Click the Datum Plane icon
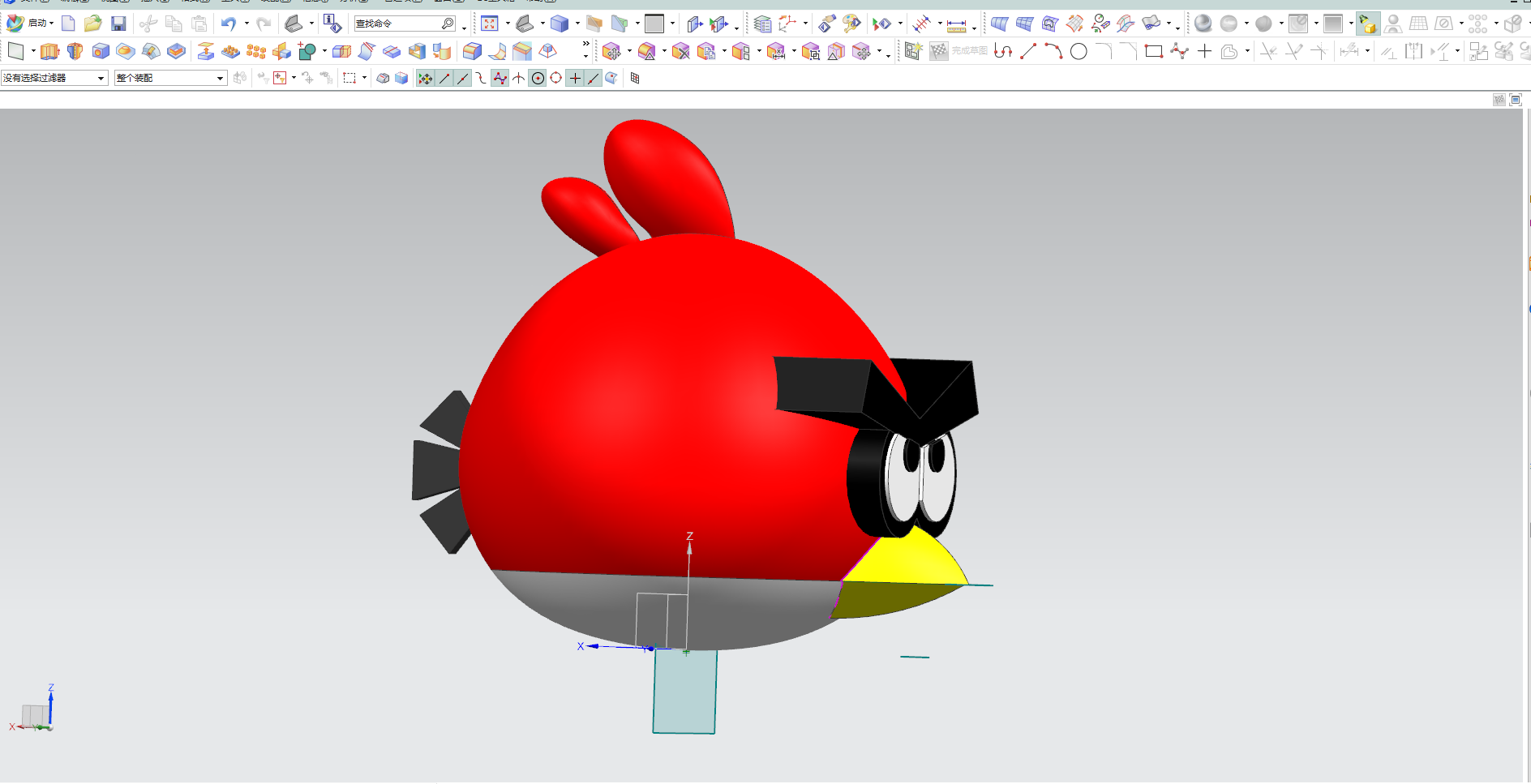This screenshot has height=784, width=1531. click(x=15, y=52)
